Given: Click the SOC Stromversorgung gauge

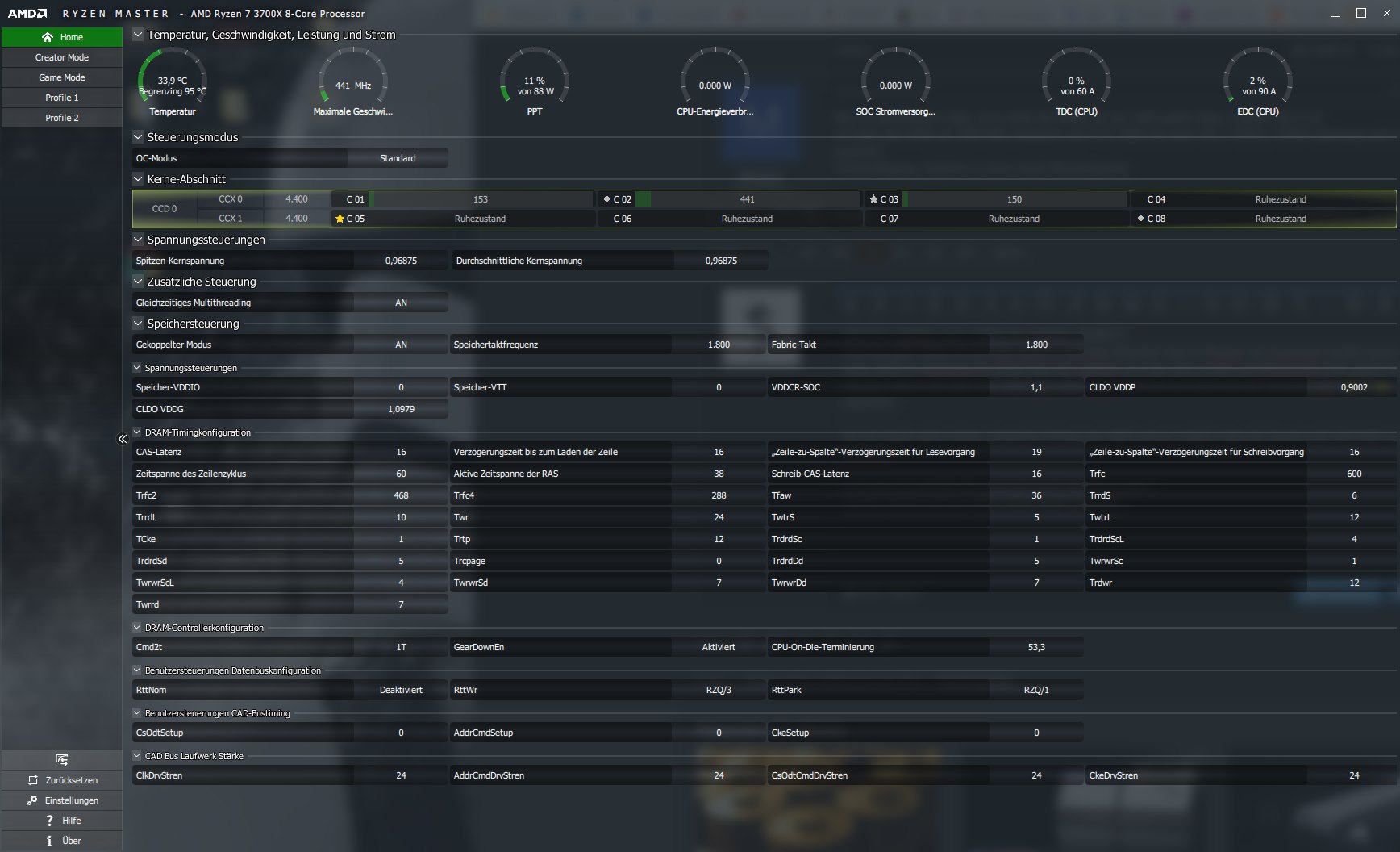Looking at the screenshot, I should (x=896, y=81).
